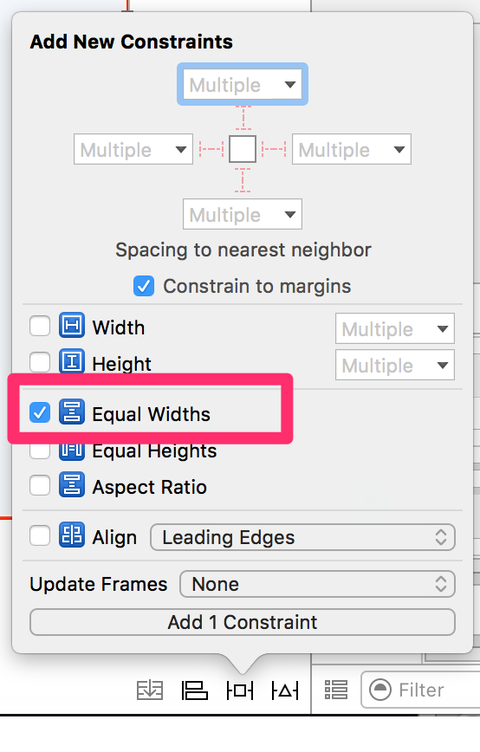Viewport: 480px width, 752px height.
Task: Click the Embed In Stack icon
Action: pos(150,691)
